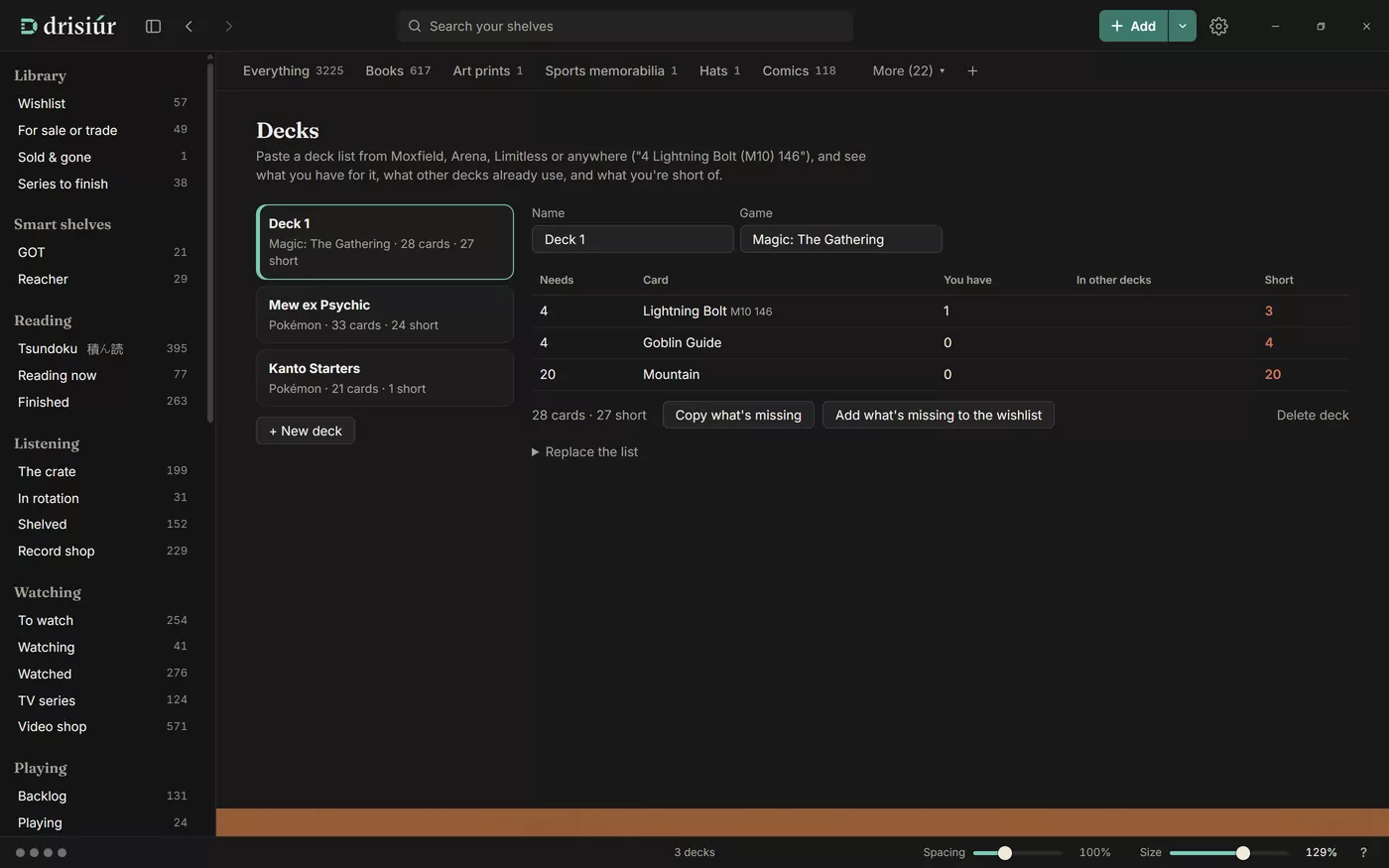The height and width of the screenshot is (868, 1389).
Task: Expand the More (22) tabs menu
Action: (x=908, y=70)
